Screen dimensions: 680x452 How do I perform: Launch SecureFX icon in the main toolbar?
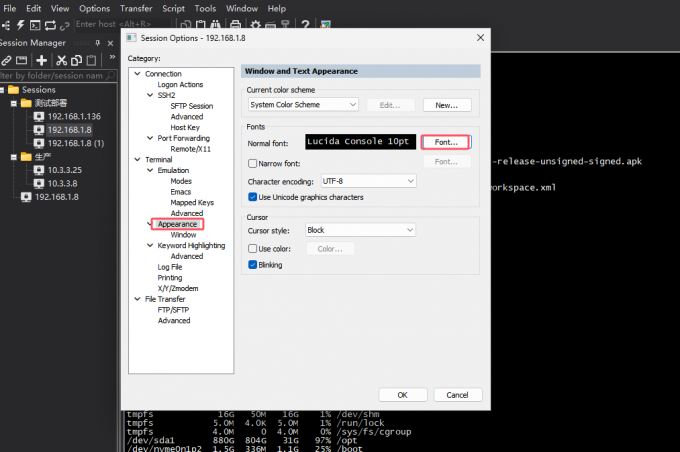tap(325, 25)
